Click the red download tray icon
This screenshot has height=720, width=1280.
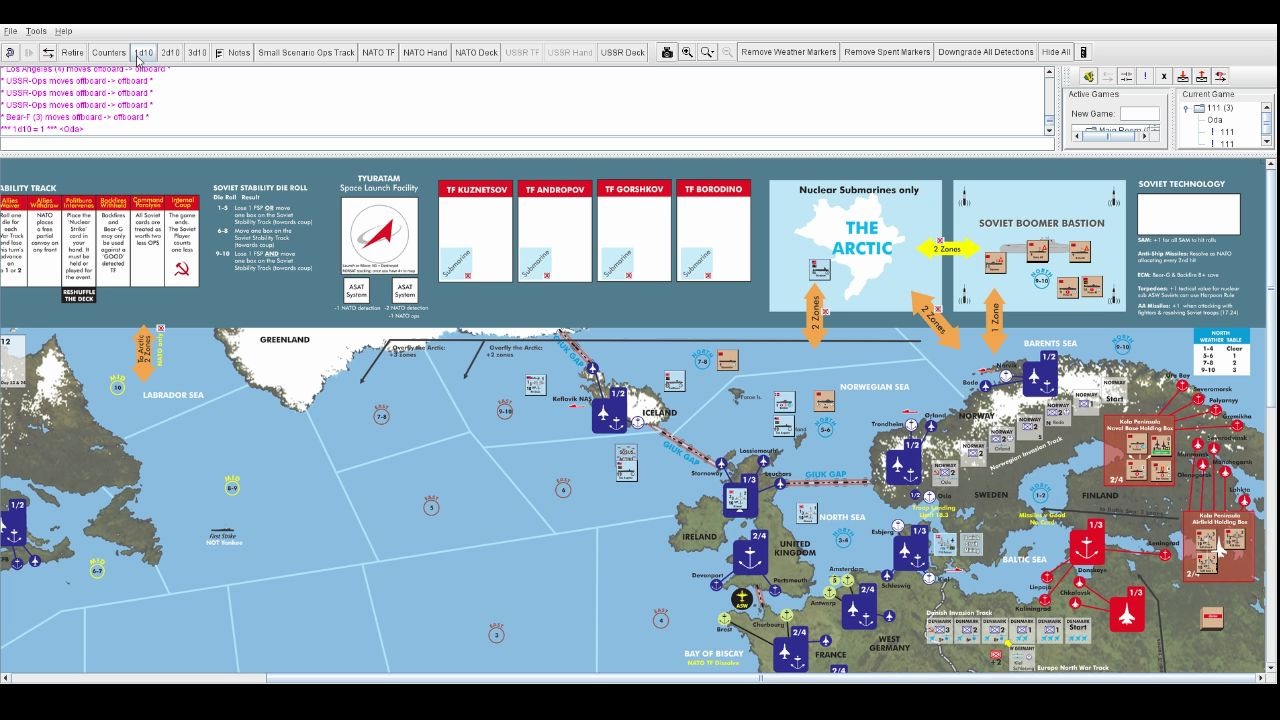[1183, 76]
